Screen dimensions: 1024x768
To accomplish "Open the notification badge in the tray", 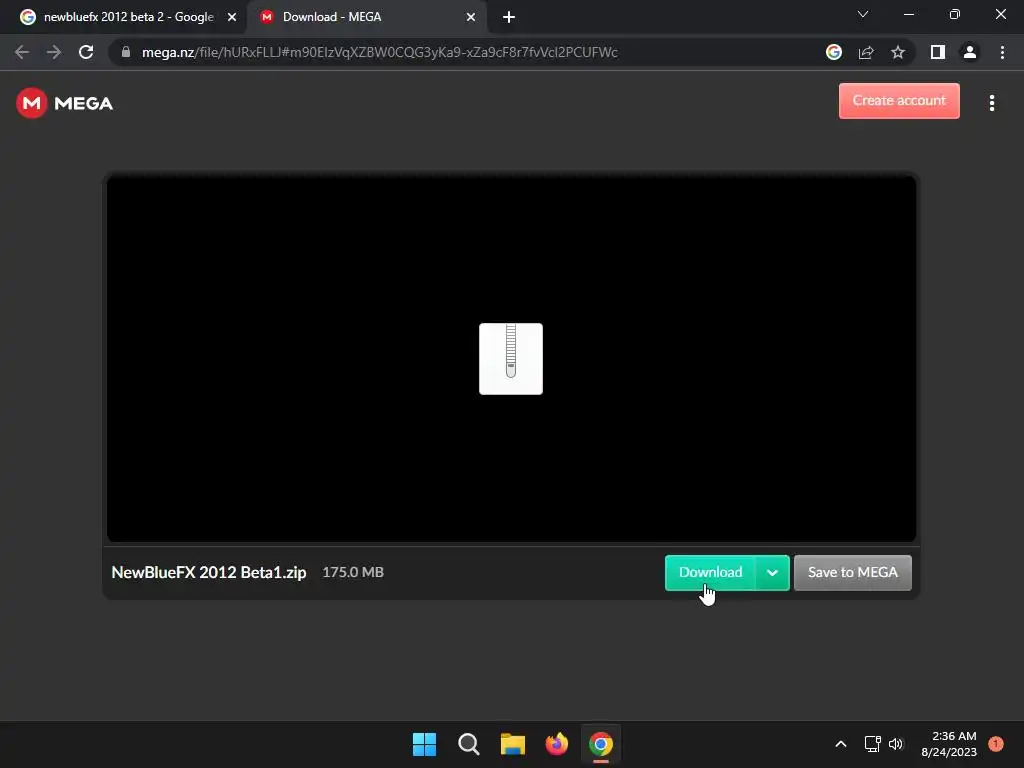I will 996,744.
